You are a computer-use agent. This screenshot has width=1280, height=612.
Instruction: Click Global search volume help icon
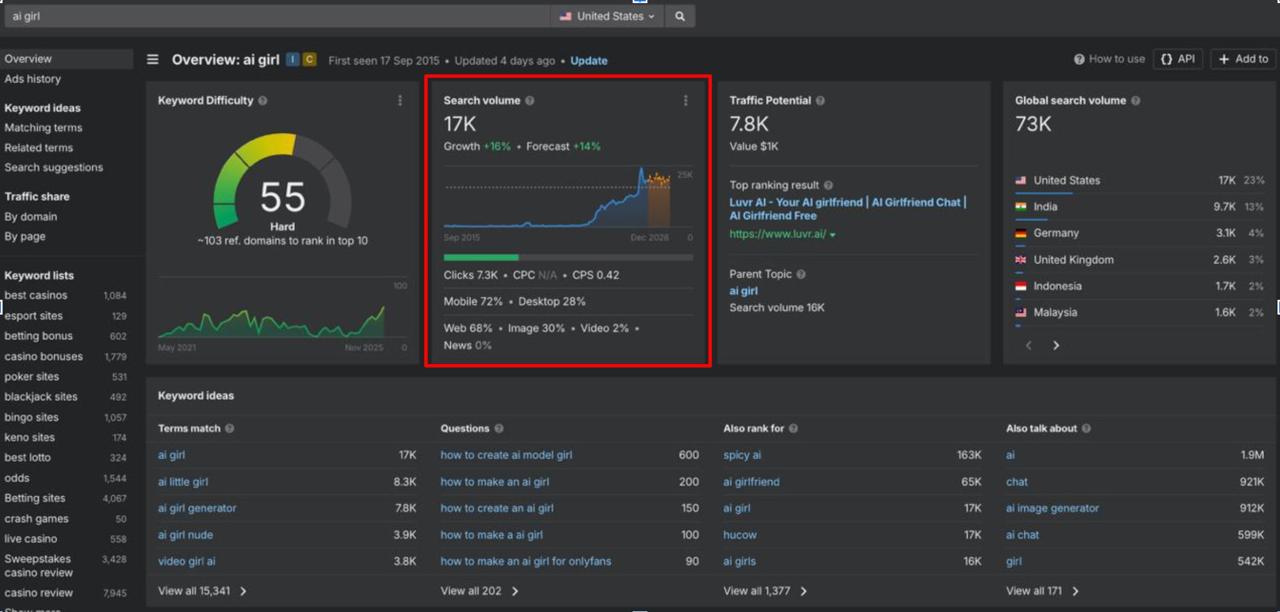(1135, 101)
